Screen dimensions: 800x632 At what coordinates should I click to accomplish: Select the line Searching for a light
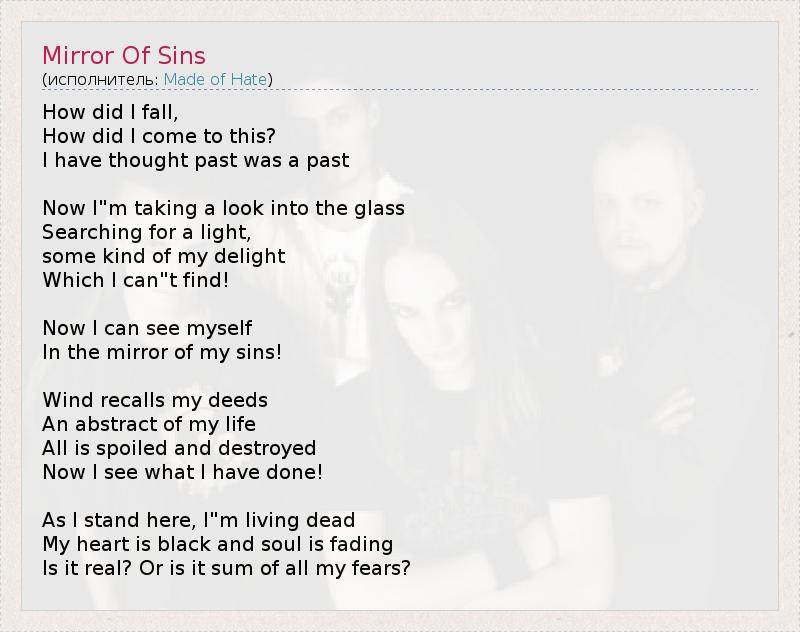coord(146,232)
